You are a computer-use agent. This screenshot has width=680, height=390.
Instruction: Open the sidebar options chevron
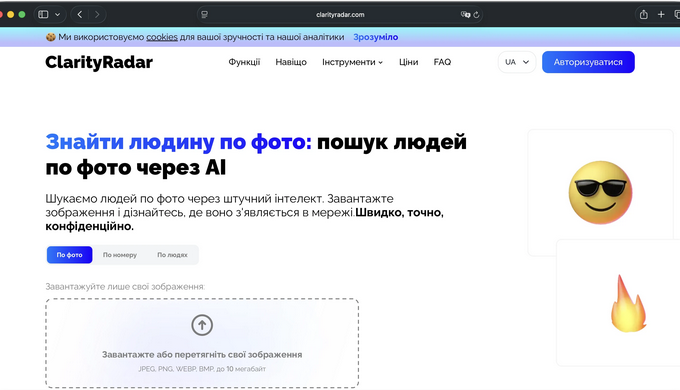pyautogui.click(x=57, y=14)
